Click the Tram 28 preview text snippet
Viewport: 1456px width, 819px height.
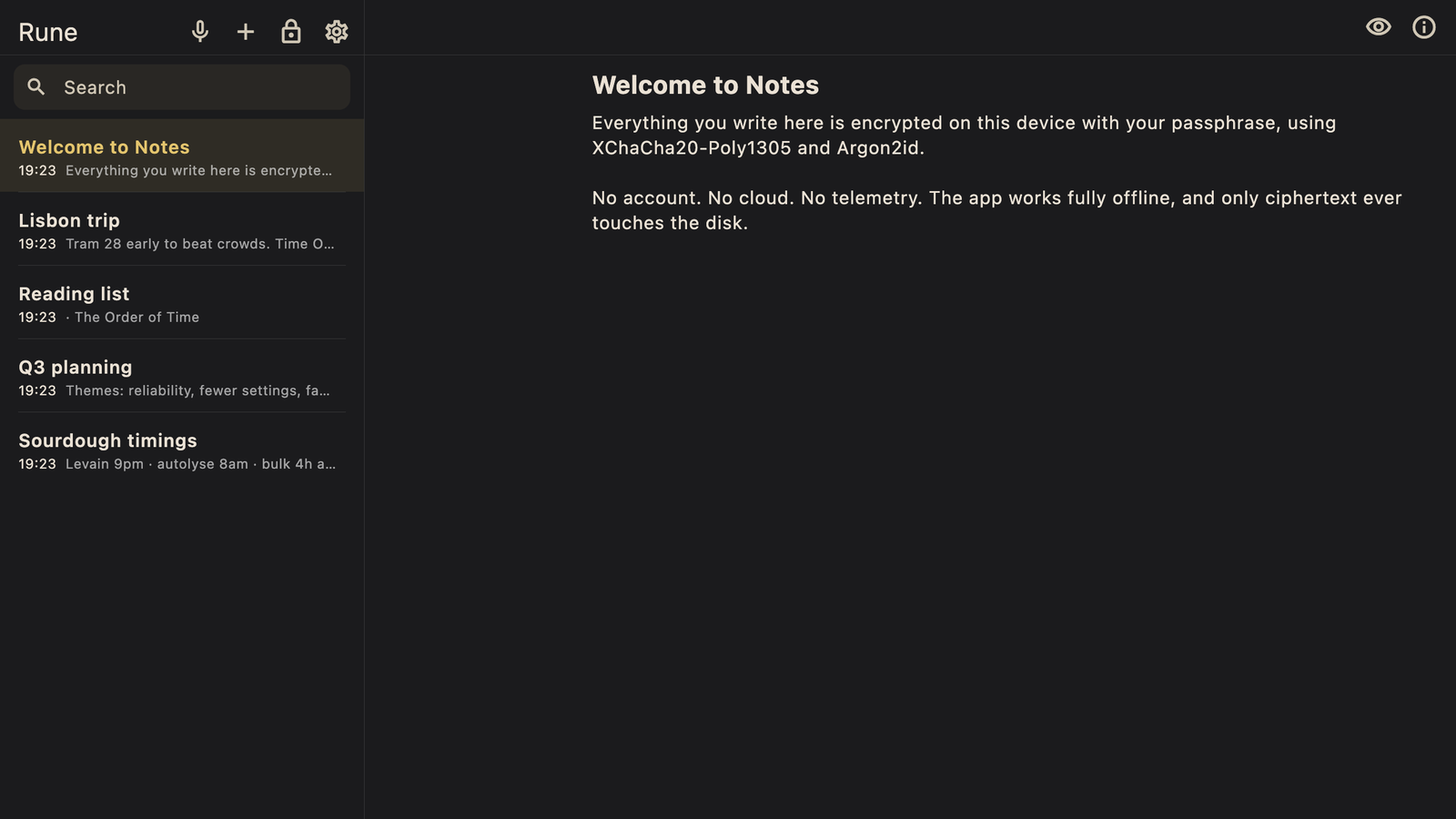[200, 244]
